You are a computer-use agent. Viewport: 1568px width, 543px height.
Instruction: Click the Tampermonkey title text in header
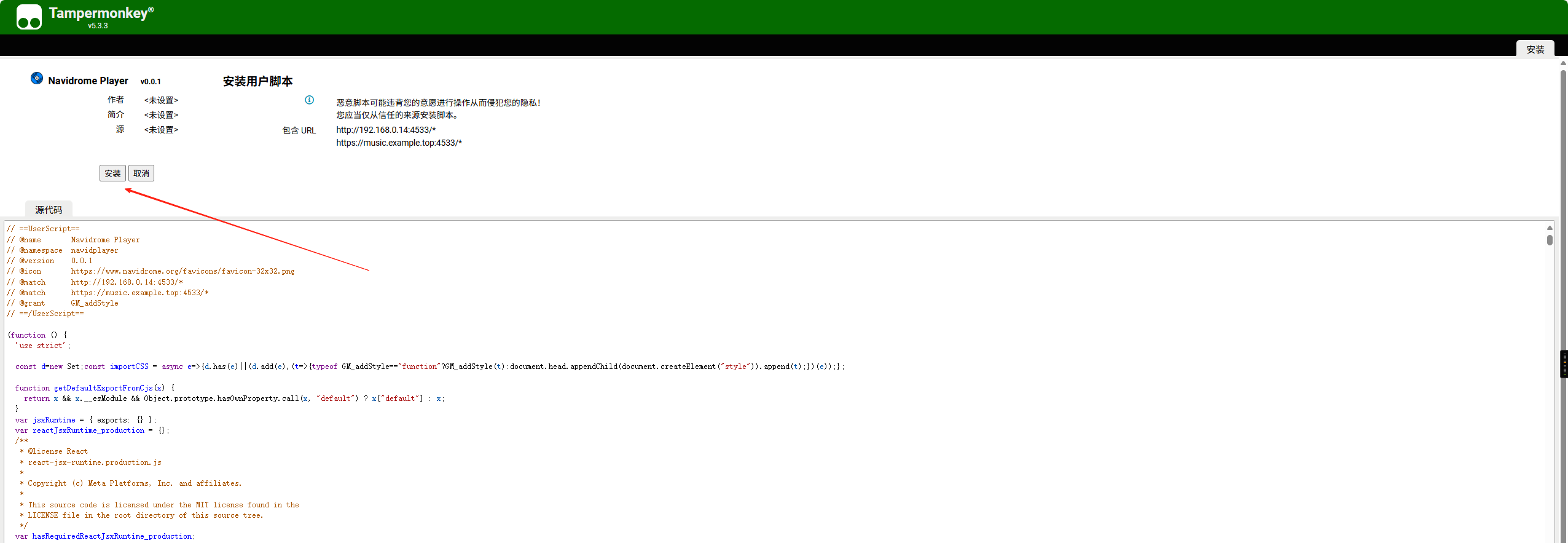click(101, 13)
